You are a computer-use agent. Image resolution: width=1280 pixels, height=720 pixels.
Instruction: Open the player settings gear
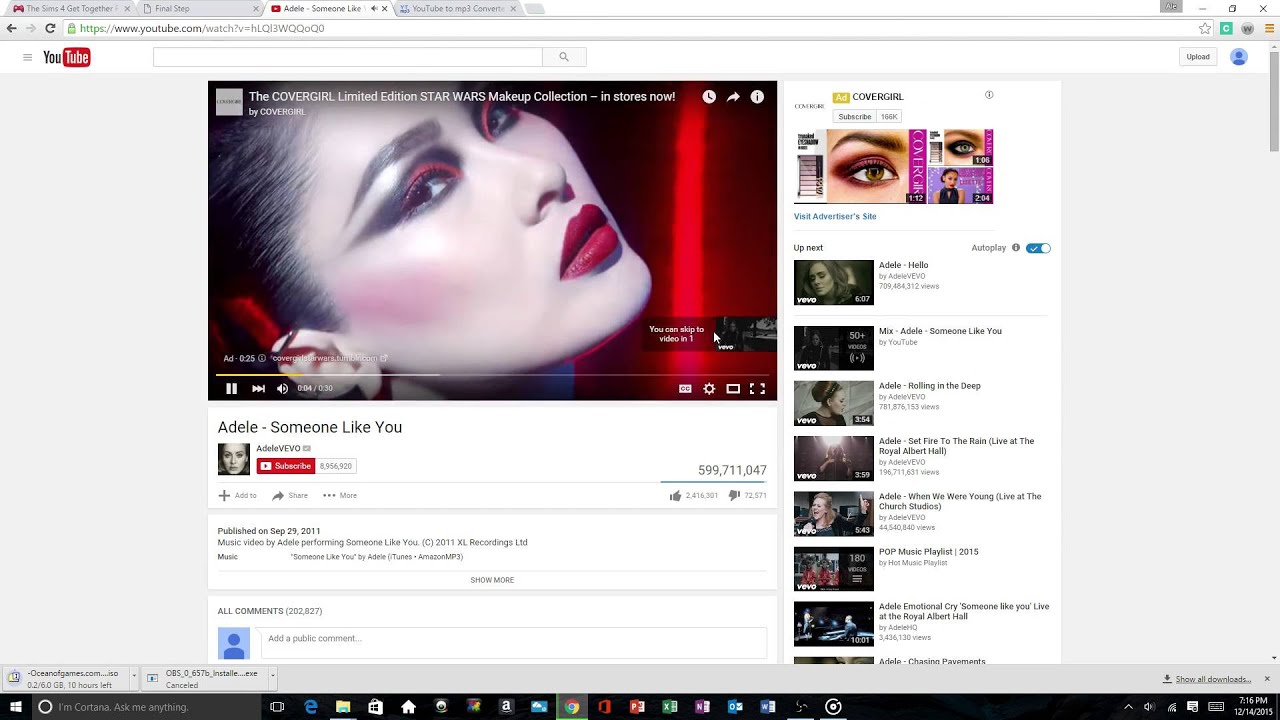click(709, 389)
